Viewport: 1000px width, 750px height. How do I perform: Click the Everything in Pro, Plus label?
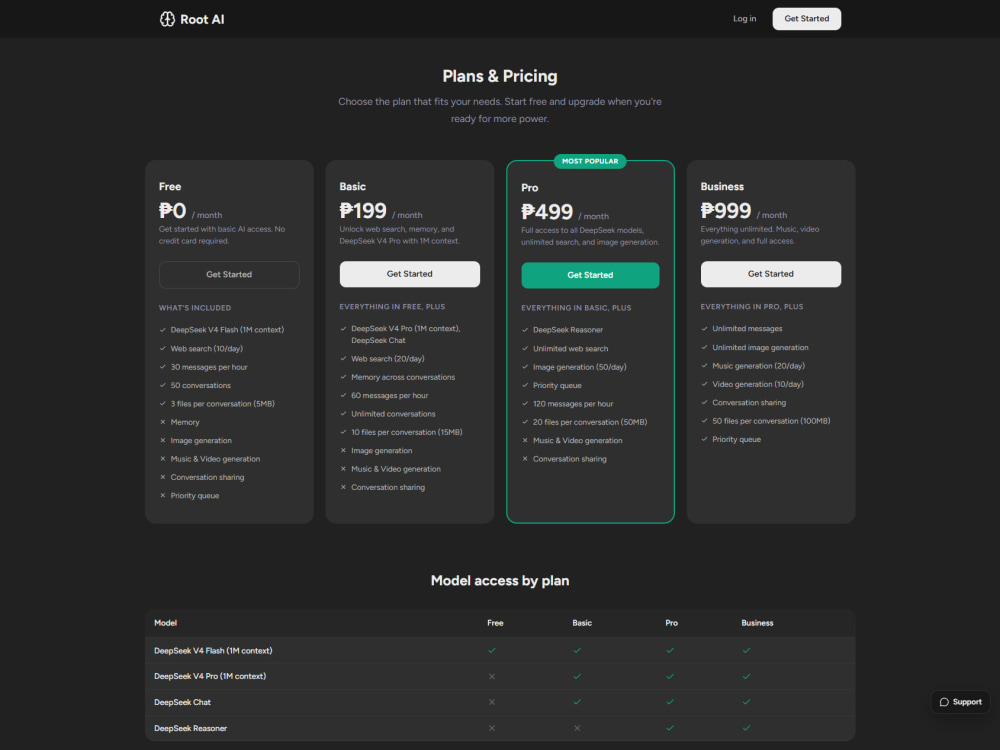(752, 307)
